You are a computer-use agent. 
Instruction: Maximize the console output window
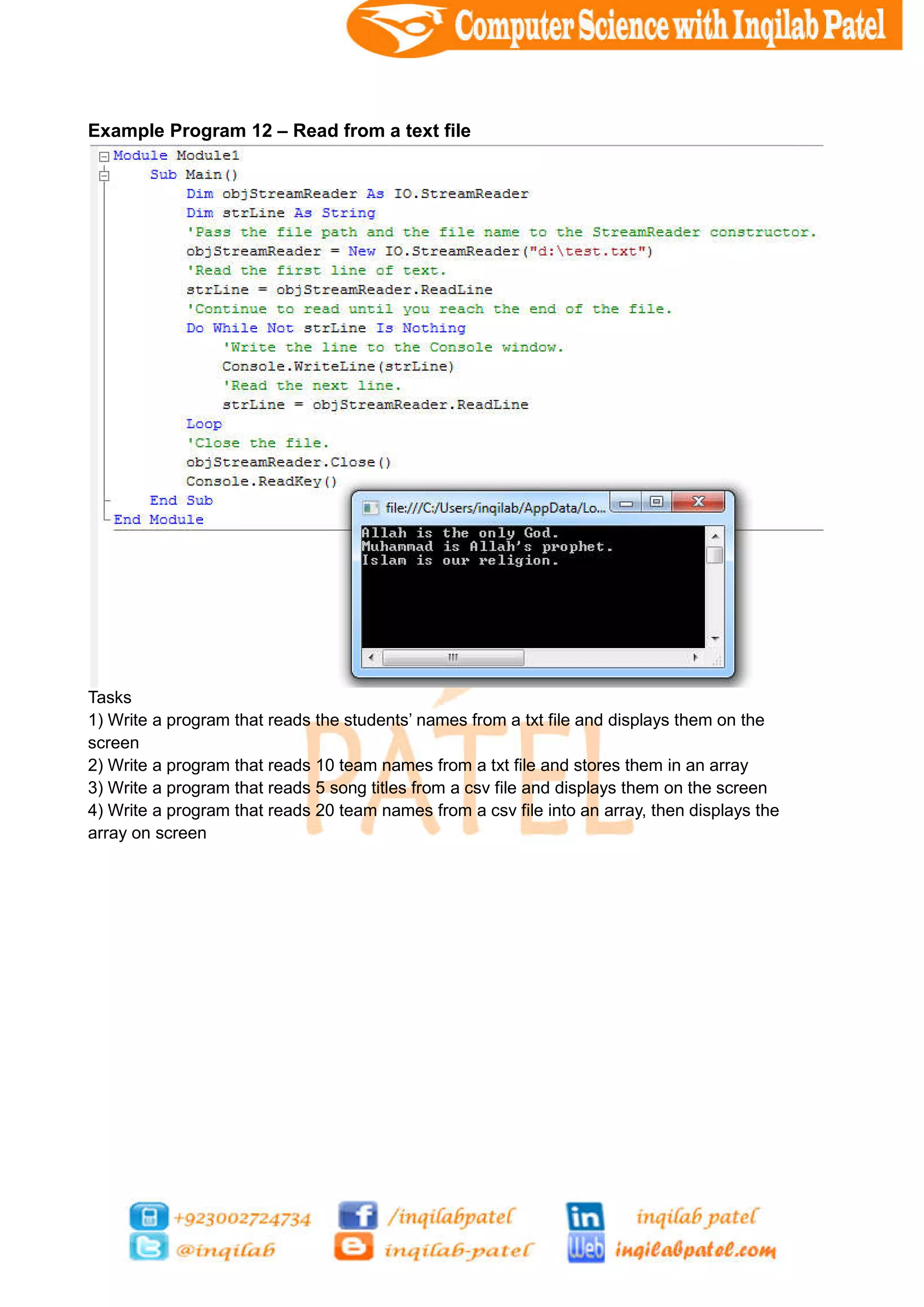pyautogui.click(x=656, y=502)
